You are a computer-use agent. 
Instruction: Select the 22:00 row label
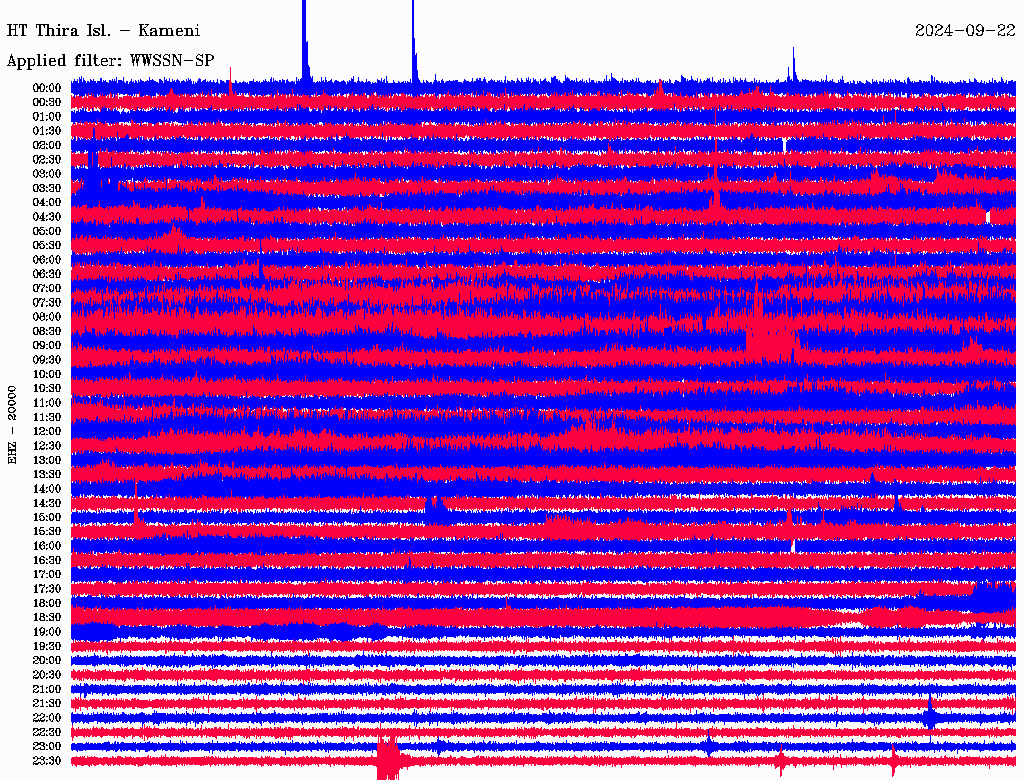47,718
